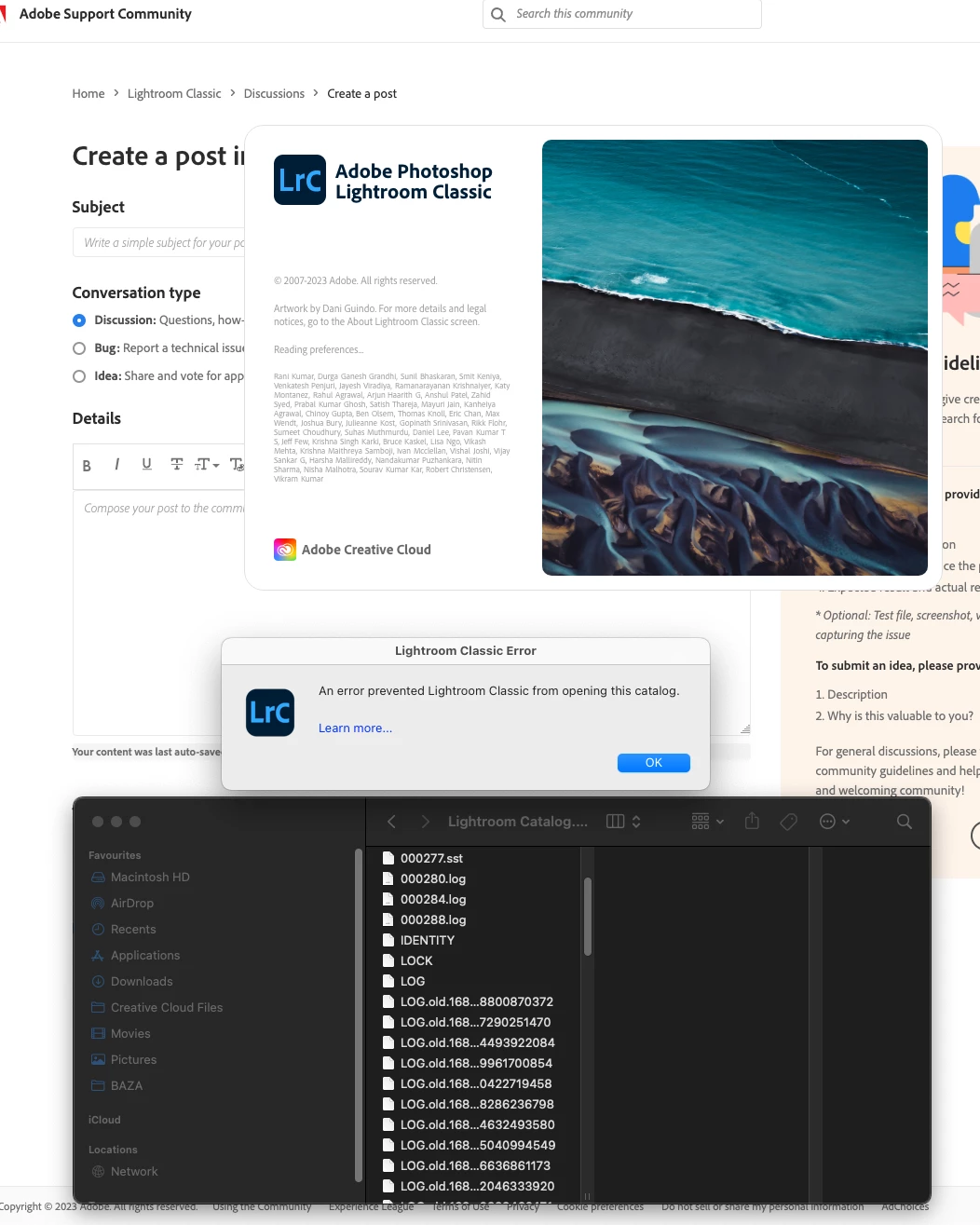Click the splash screen artwork image

tap(735, 358)
